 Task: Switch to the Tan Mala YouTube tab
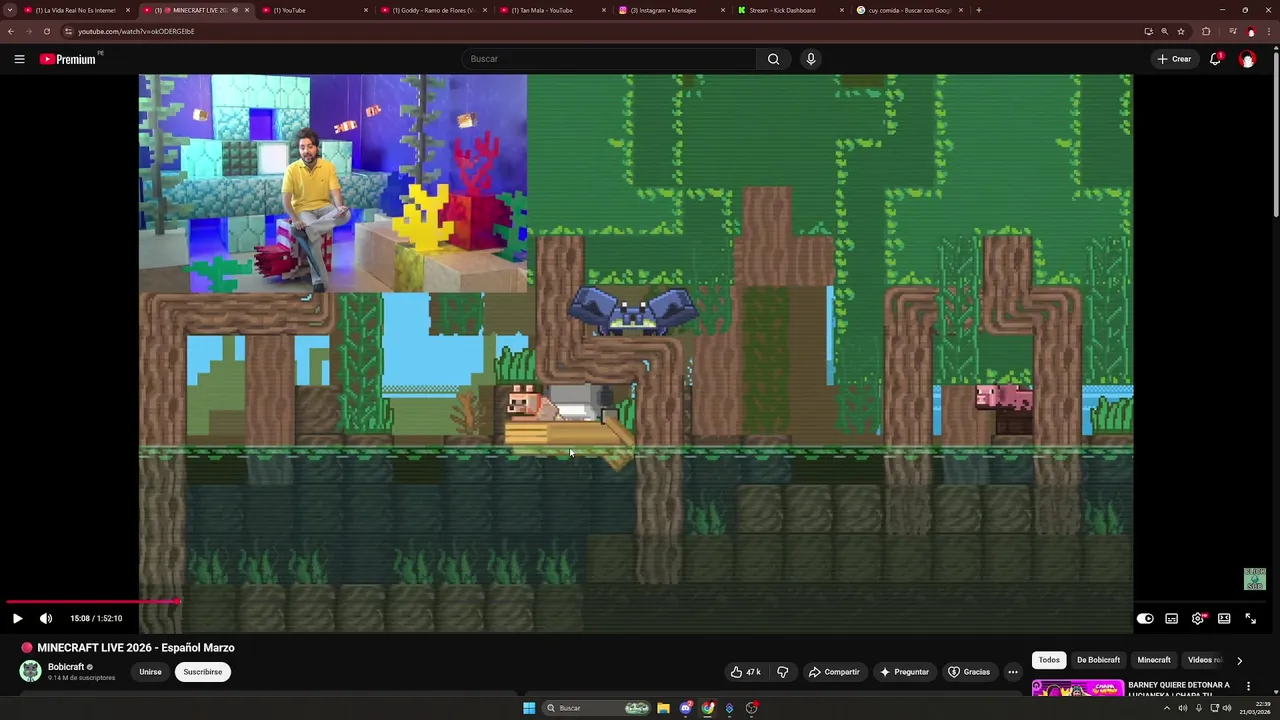(x=551, y=10)
